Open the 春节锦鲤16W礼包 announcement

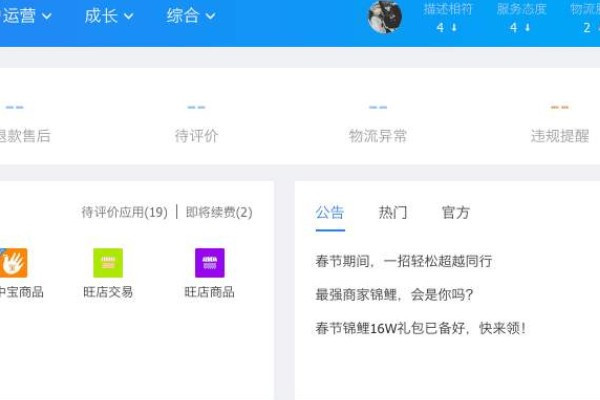point(421,328)
